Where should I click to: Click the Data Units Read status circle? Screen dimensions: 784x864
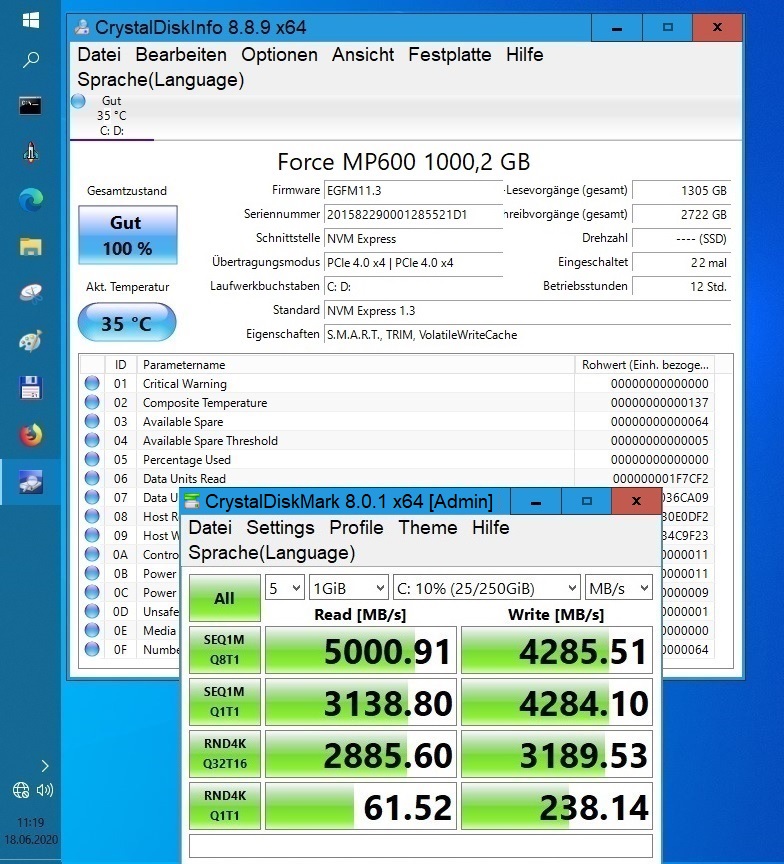[92, 478]
